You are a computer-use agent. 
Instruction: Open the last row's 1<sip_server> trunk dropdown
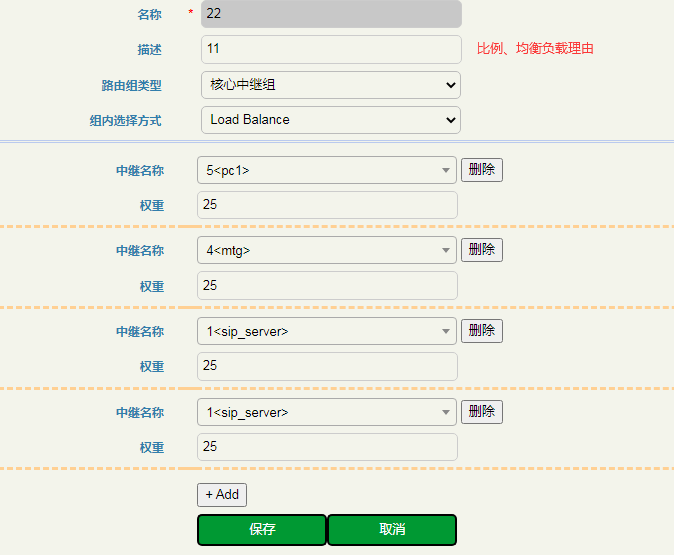coord(326,412)
